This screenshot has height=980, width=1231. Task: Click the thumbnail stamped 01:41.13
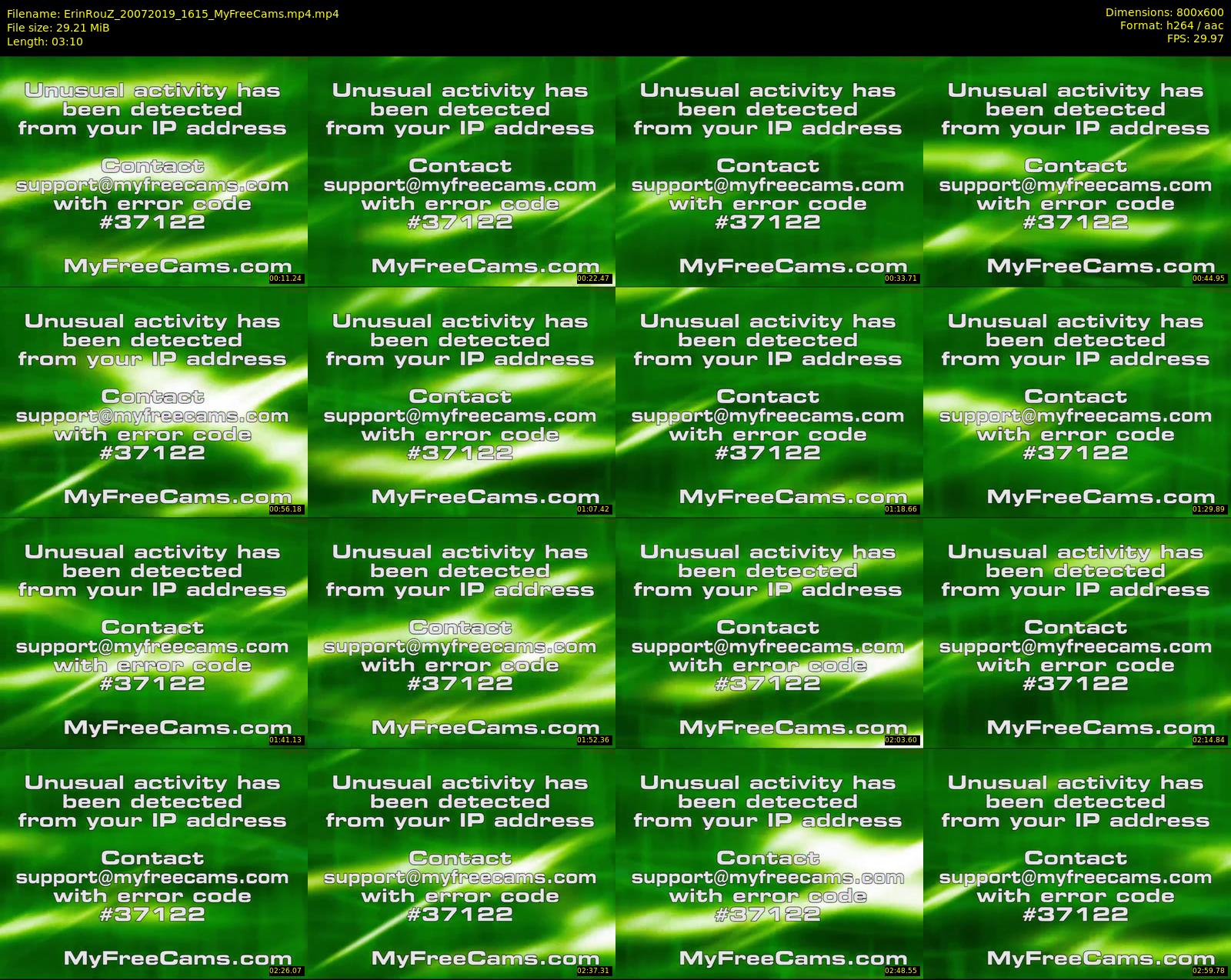click(x=154, y=633)
